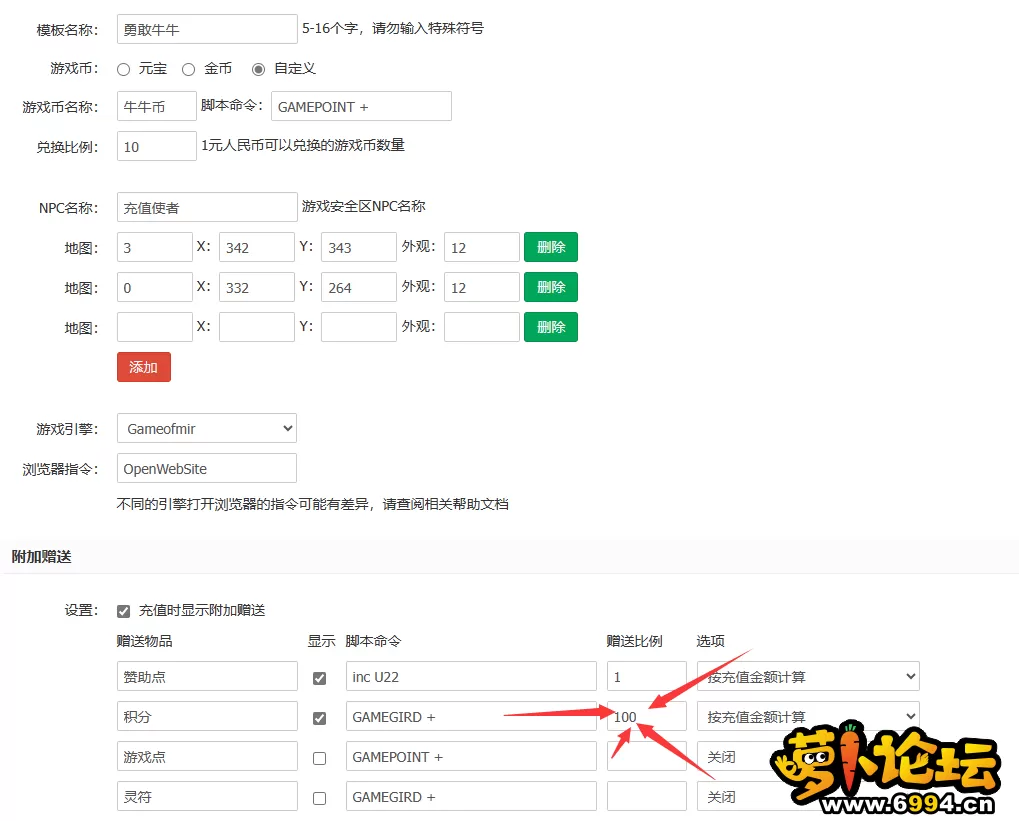This screenshot has height=821, width=1019.
Task: Click 外观 field in map 0 row
Action: 482,287
